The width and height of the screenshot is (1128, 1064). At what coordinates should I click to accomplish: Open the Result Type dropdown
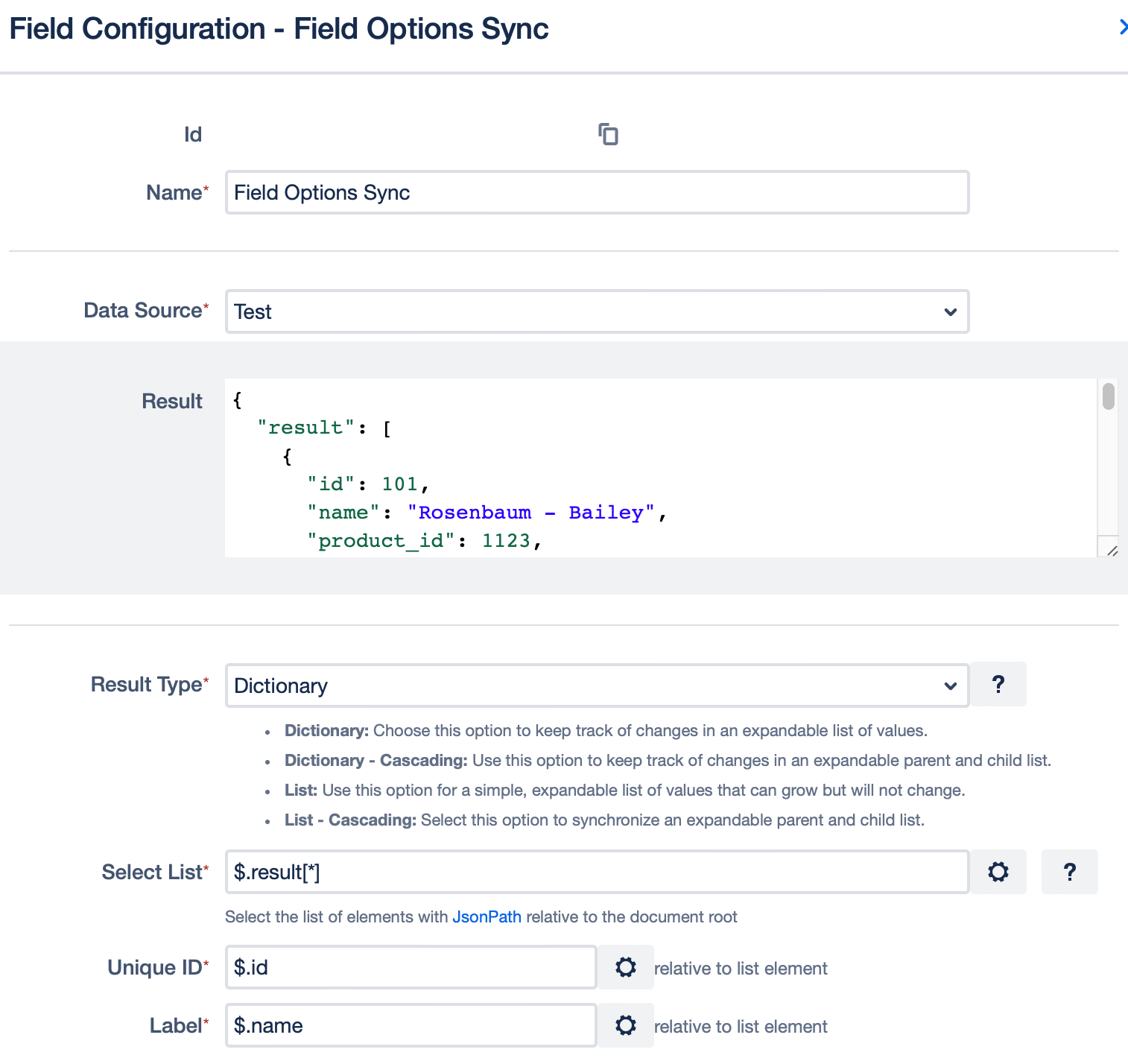(x=596, y=685)
